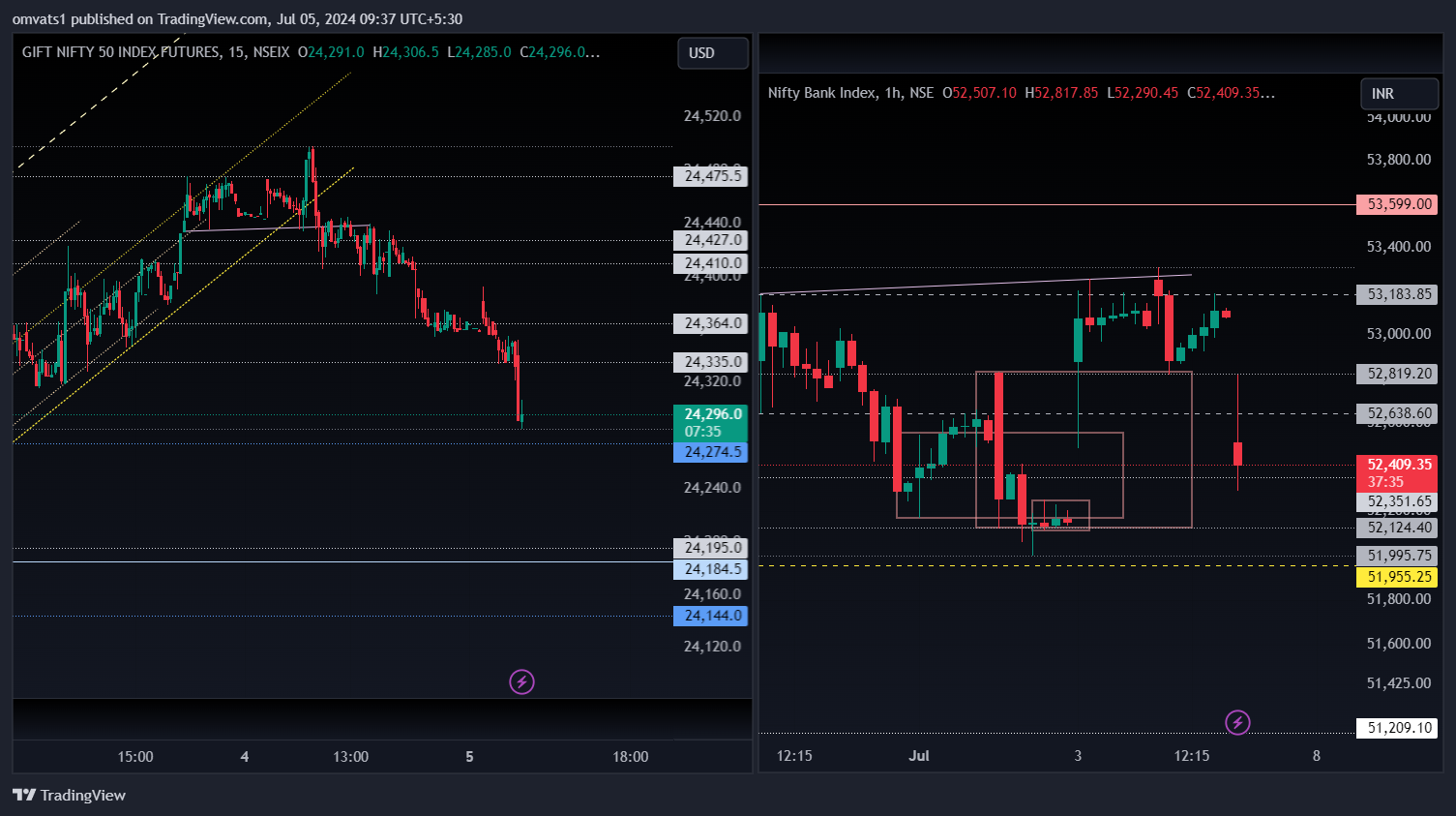
Task: Open the INR currency selector
Action: pyautogui.click(x=1399, y=94)
